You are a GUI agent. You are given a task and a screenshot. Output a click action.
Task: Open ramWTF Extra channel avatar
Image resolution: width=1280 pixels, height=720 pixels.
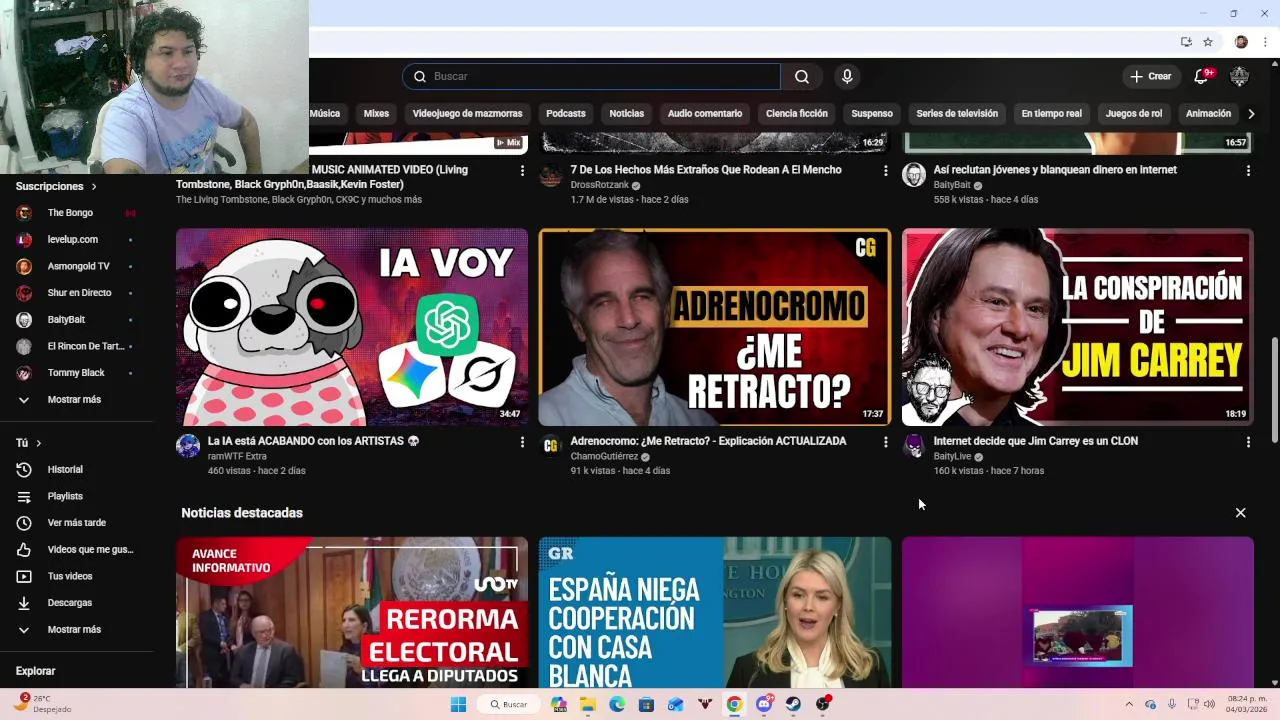[188, 446]
